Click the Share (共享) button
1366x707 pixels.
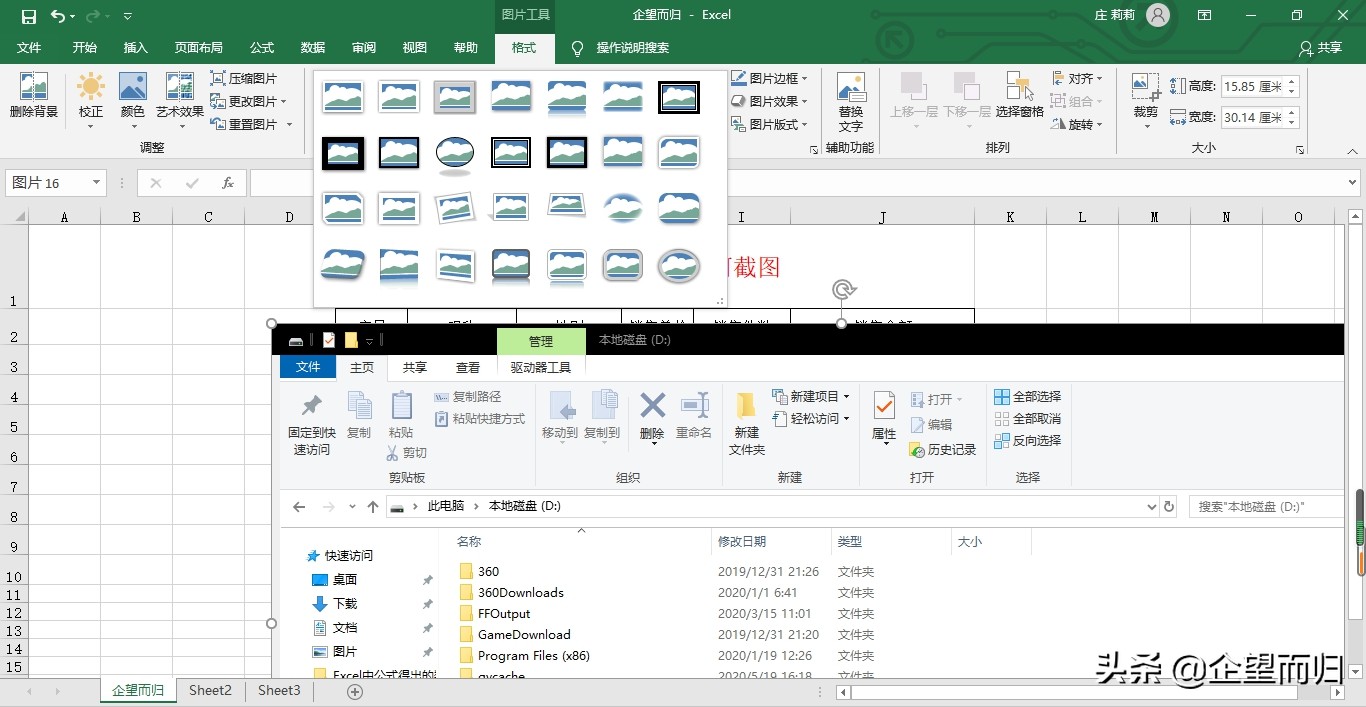(1320, 48)
